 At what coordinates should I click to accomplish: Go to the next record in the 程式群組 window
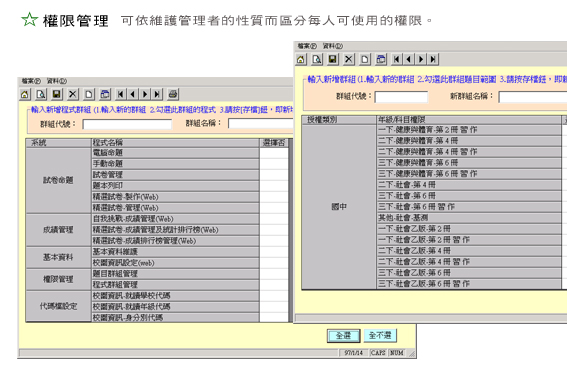coord(145,95)
